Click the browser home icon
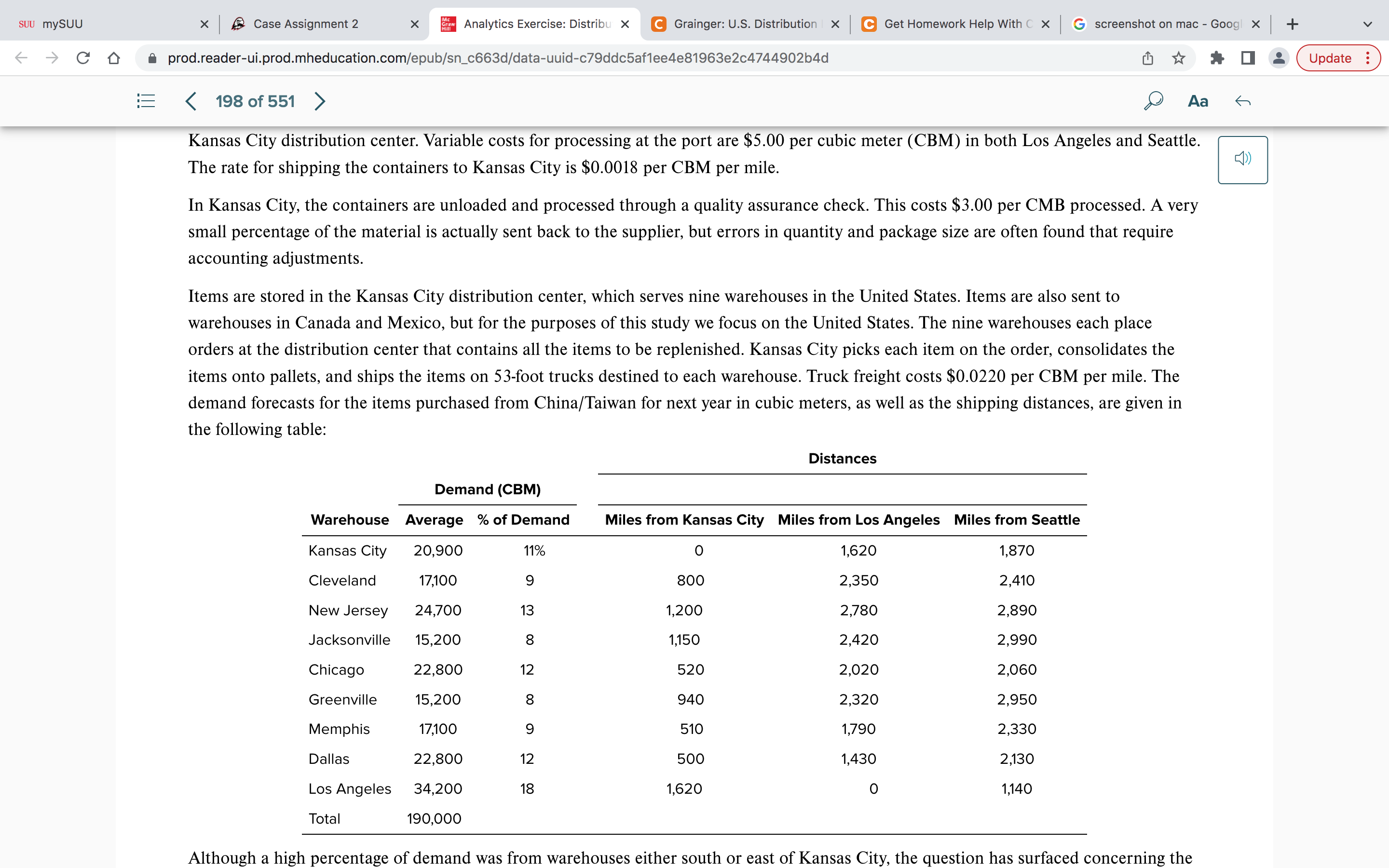The width and height of the screenshot is (1389, 868). click(114, 57)
